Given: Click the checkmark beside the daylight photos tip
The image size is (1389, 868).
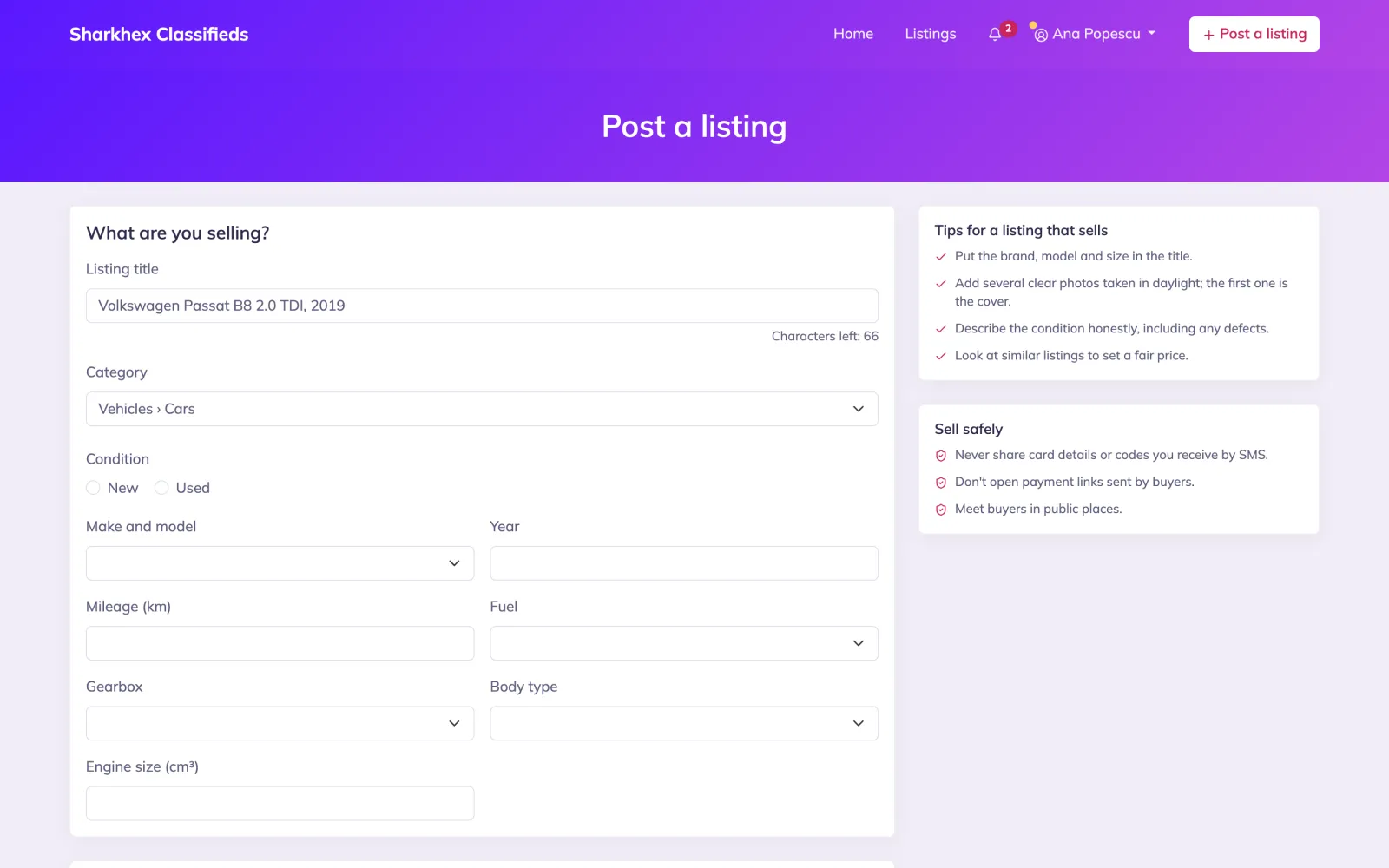Looking at the screenshot, I should (941, 284).
